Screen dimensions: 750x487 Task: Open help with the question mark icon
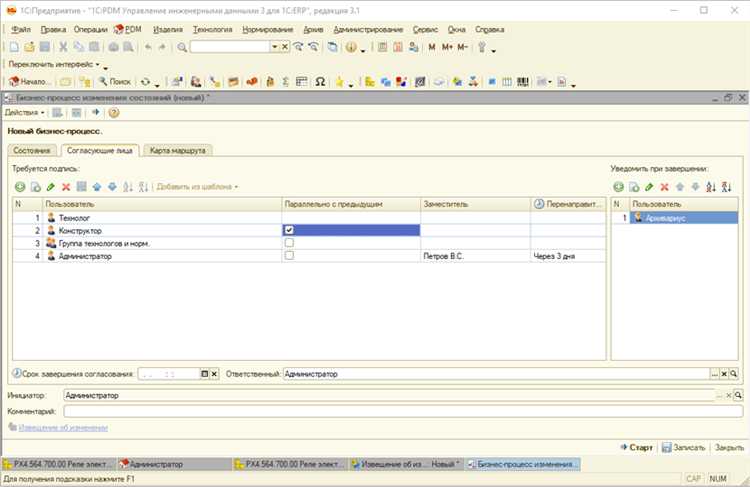click(x=114, y=112)
